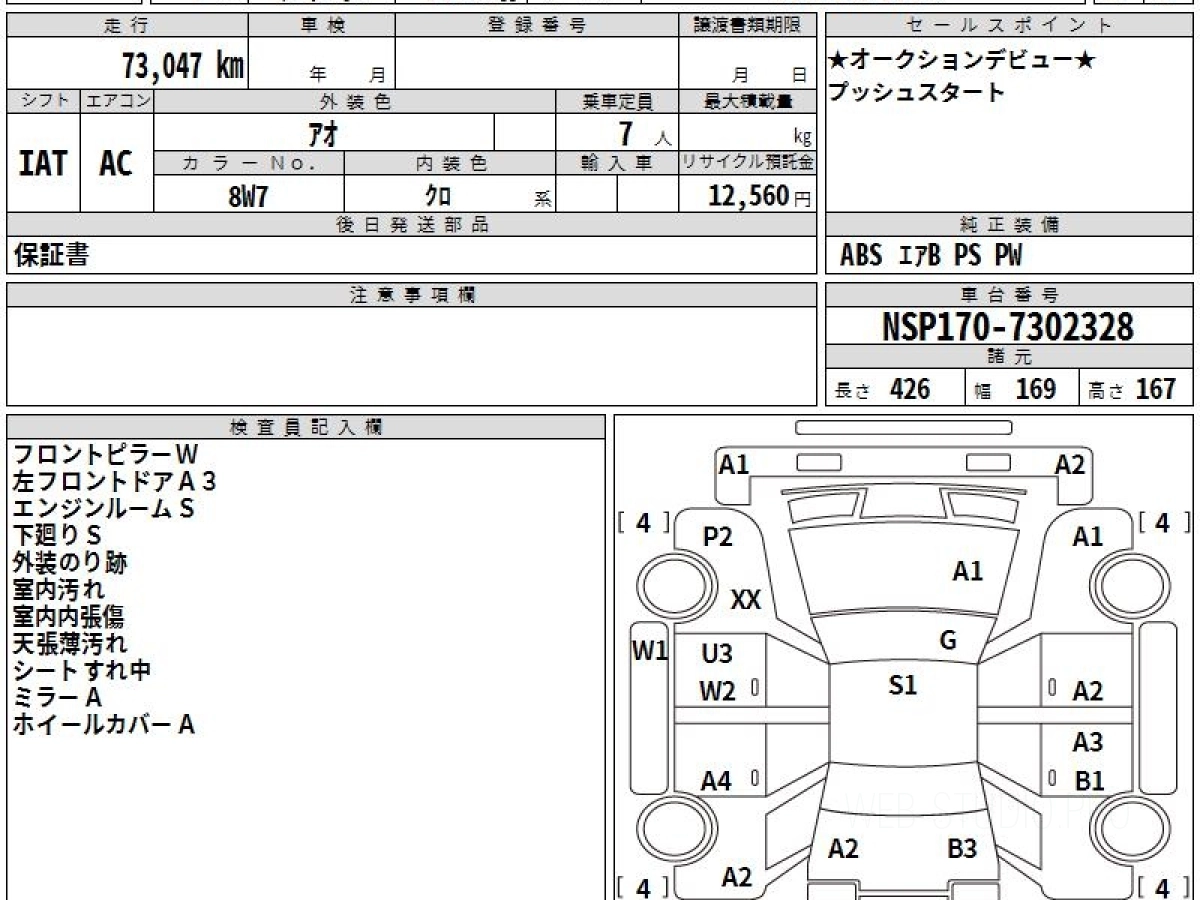1200x900 pixels.
Task: Click inspector note ミラーA
Action: click(58, 698)
